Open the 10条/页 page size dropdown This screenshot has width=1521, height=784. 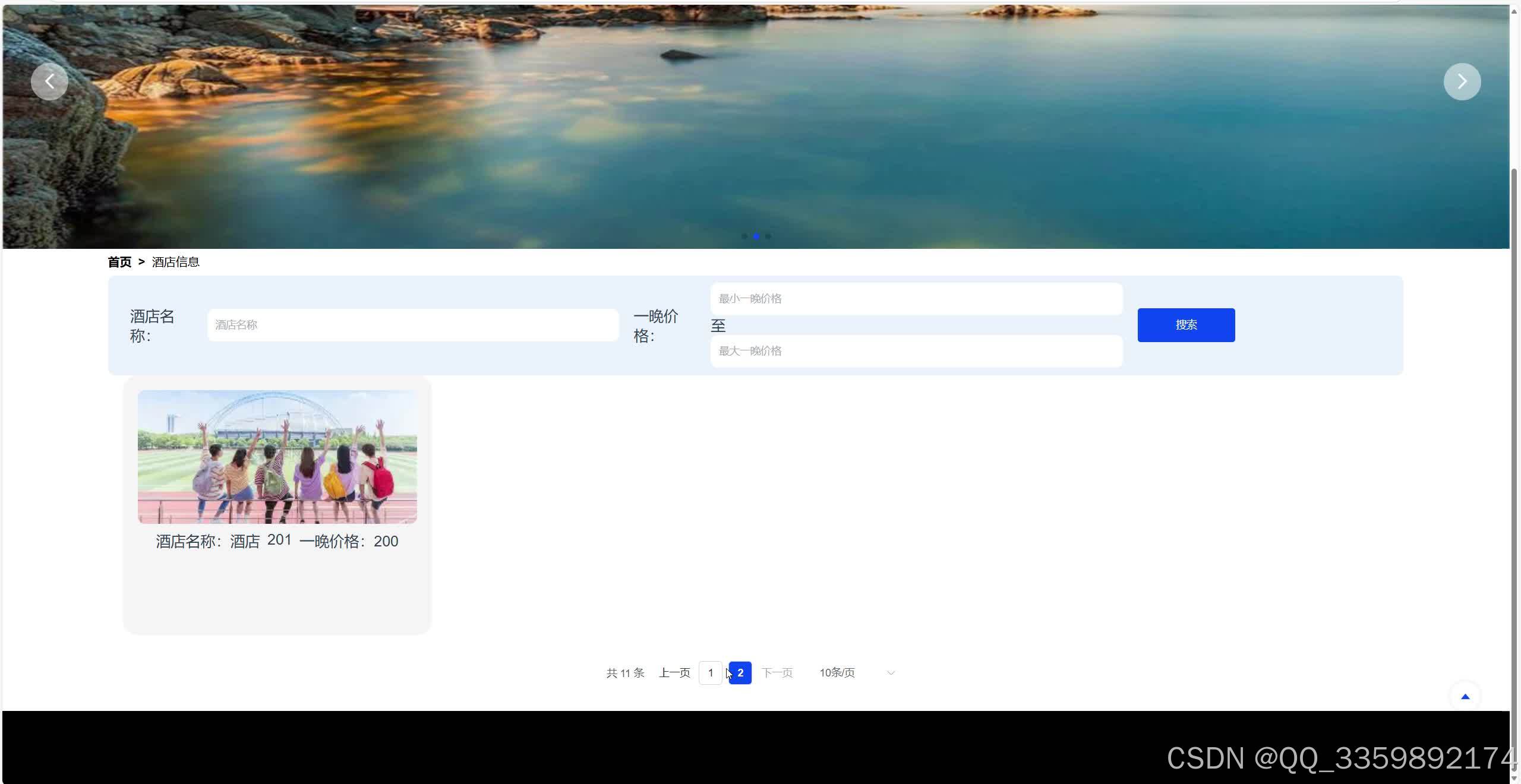857,673
